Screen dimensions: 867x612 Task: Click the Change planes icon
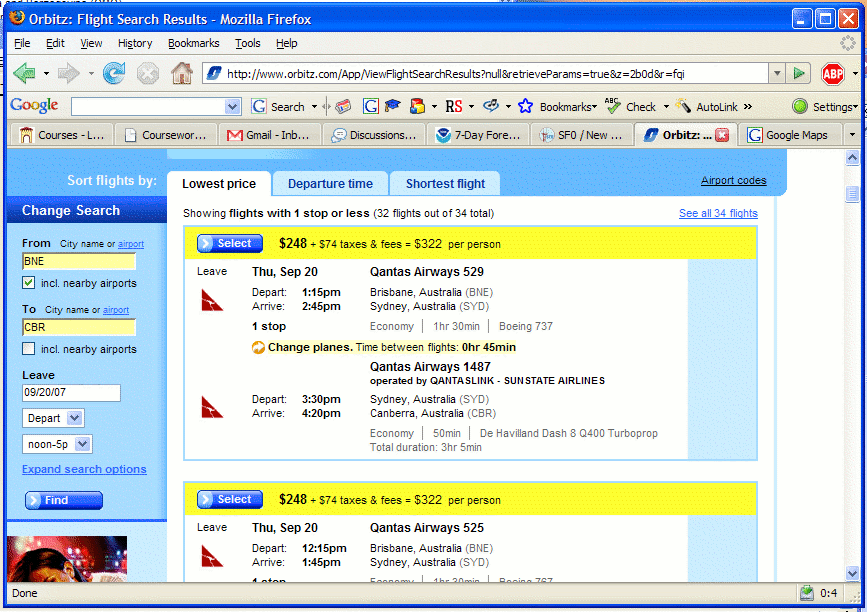click(x=258, y=347)
